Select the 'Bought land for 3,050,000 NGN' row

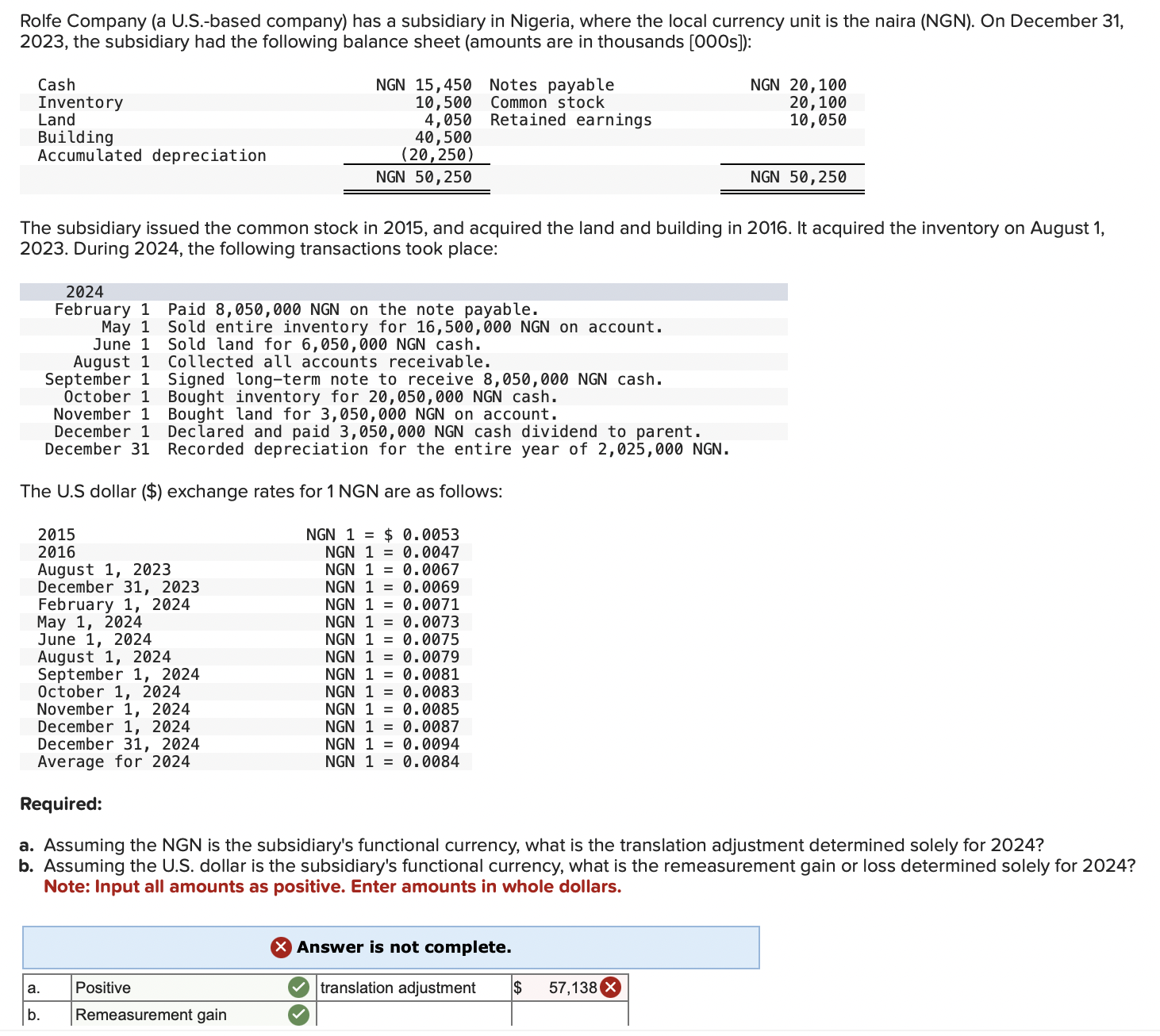[404, 414]
